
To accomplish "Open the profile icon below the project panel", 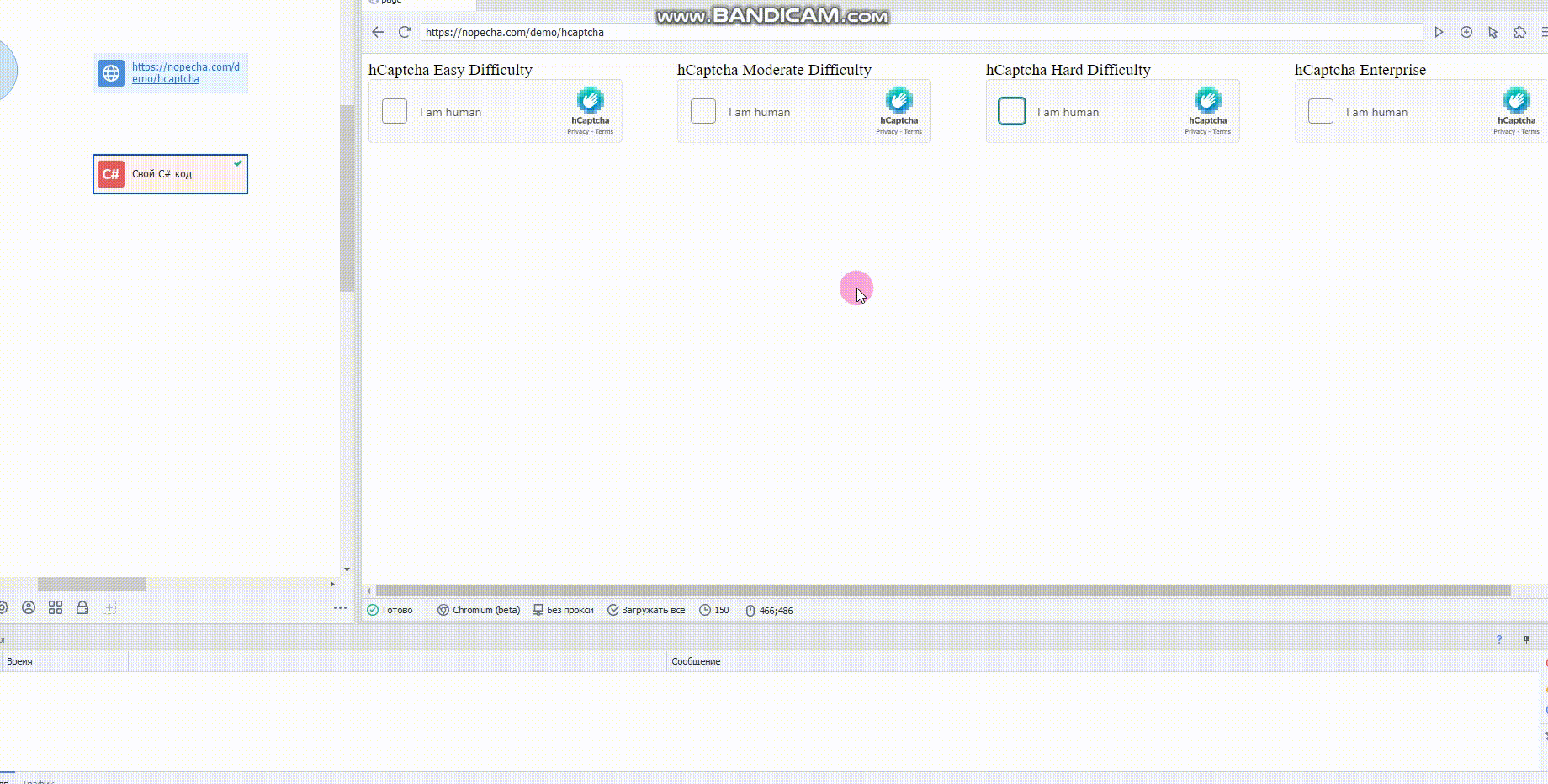I will [29, 607].
